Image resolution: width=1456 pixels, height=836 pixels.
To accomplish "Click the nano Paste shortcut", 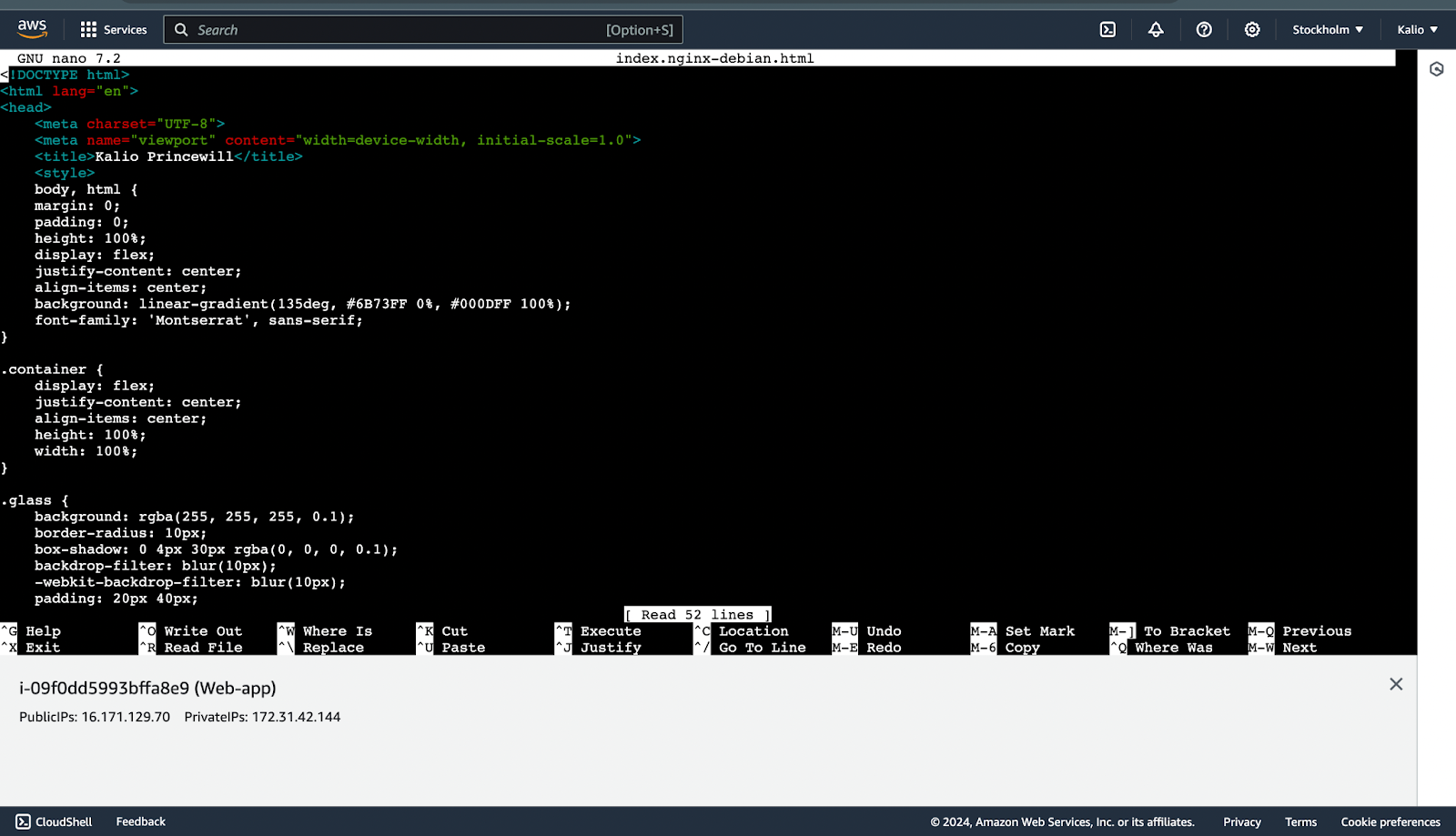I will point(451,648).
